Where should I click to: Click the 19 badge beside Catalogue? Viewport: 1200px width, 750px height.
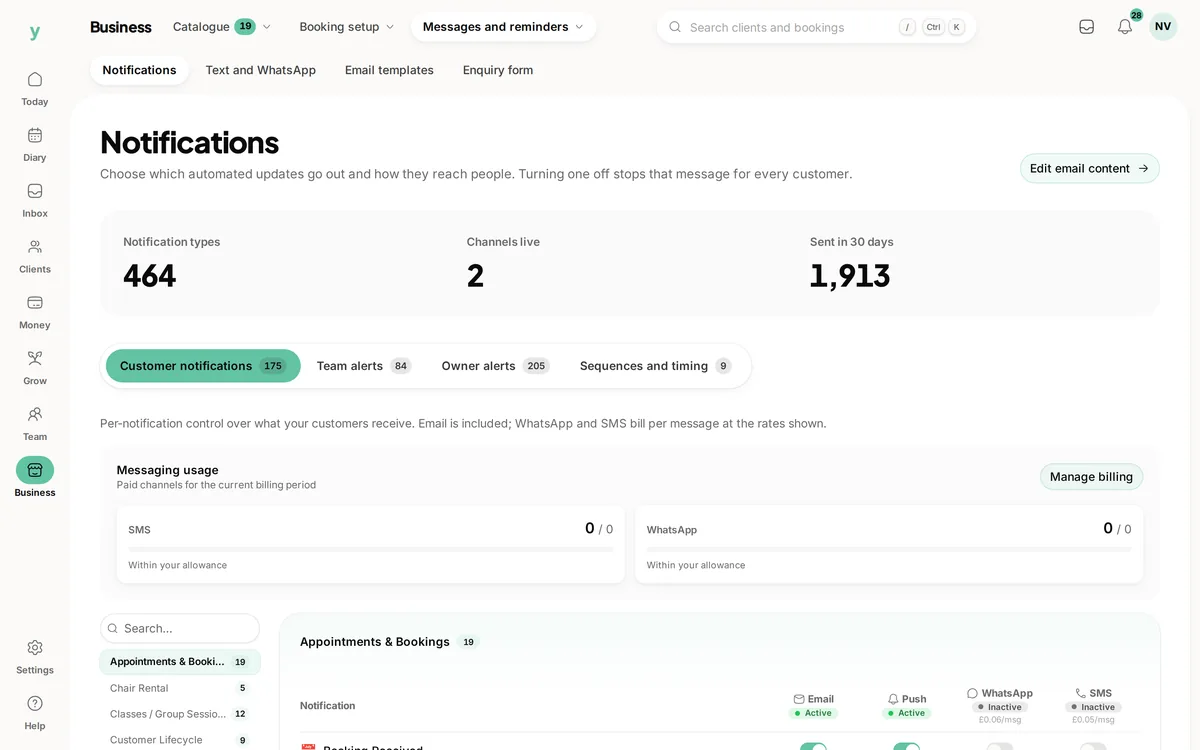pyautogui.click(x=245, y=27)
